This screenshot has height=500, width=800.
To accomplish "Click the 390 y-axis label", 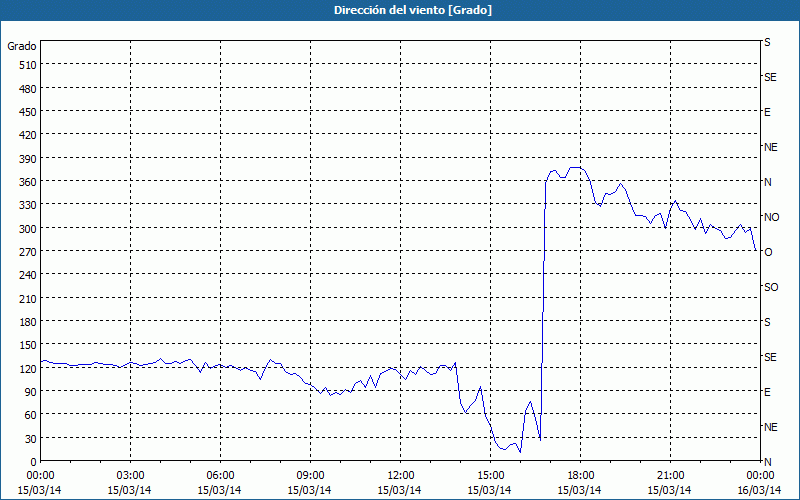I will [29, 159].
